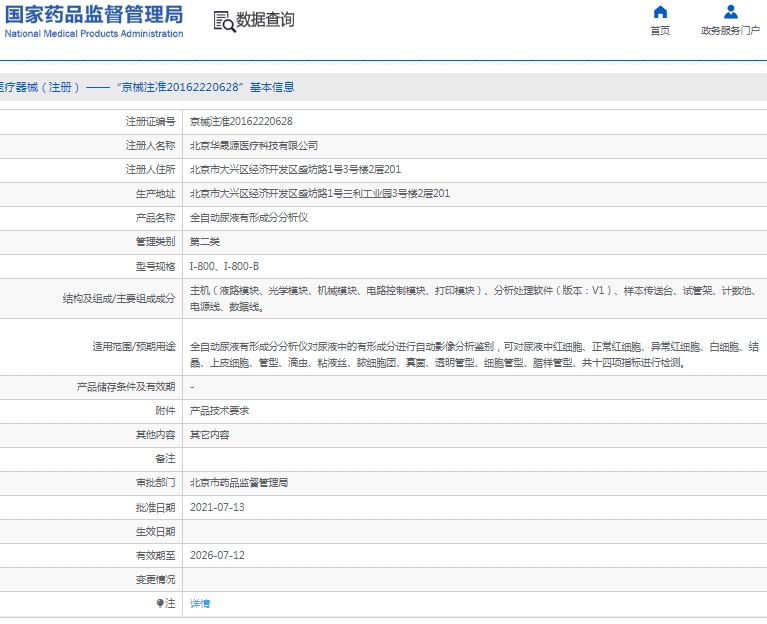Click the 注册人名称 label
This screenshot has height=624, width=767.
pos(151,146)
